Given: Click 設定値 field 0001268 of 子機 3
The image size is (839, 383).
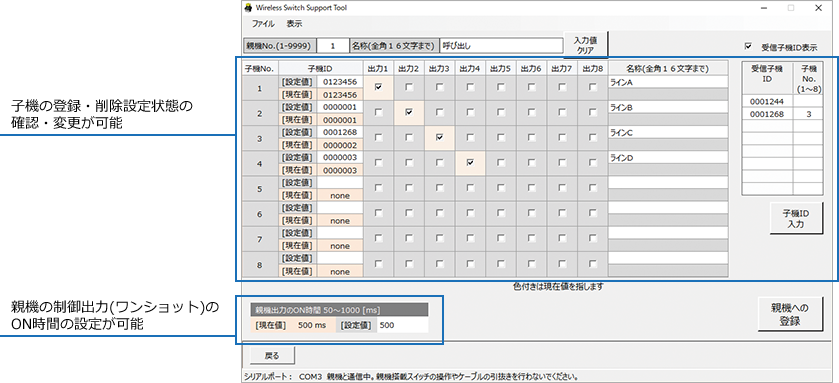Looking at the screenshot, I should (340, 132).
